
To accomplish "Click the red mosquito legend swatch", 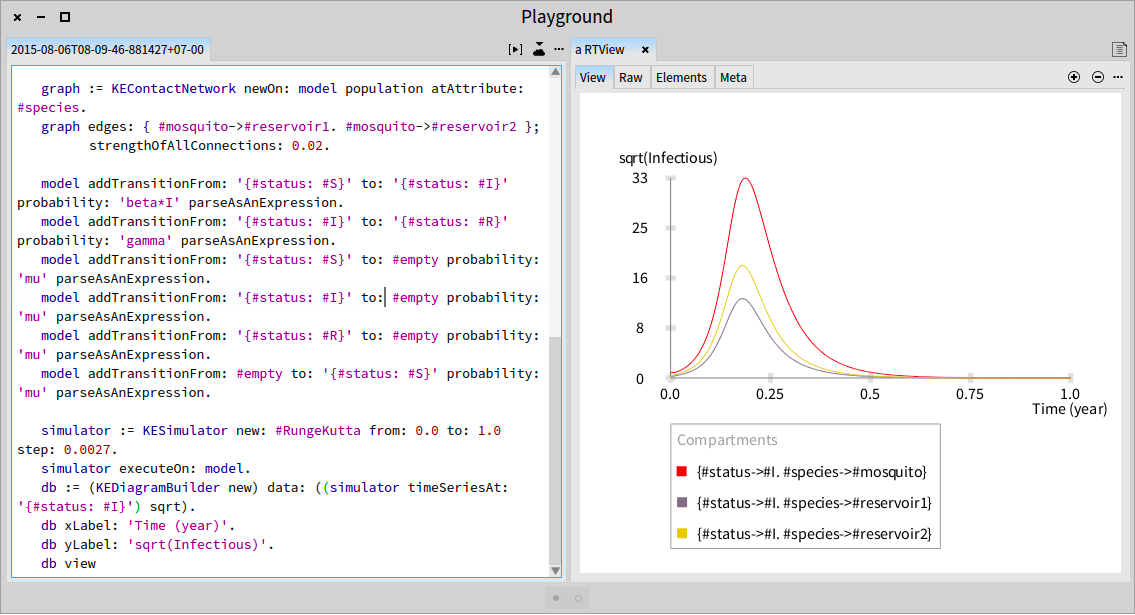I will (x=681, y=471).
